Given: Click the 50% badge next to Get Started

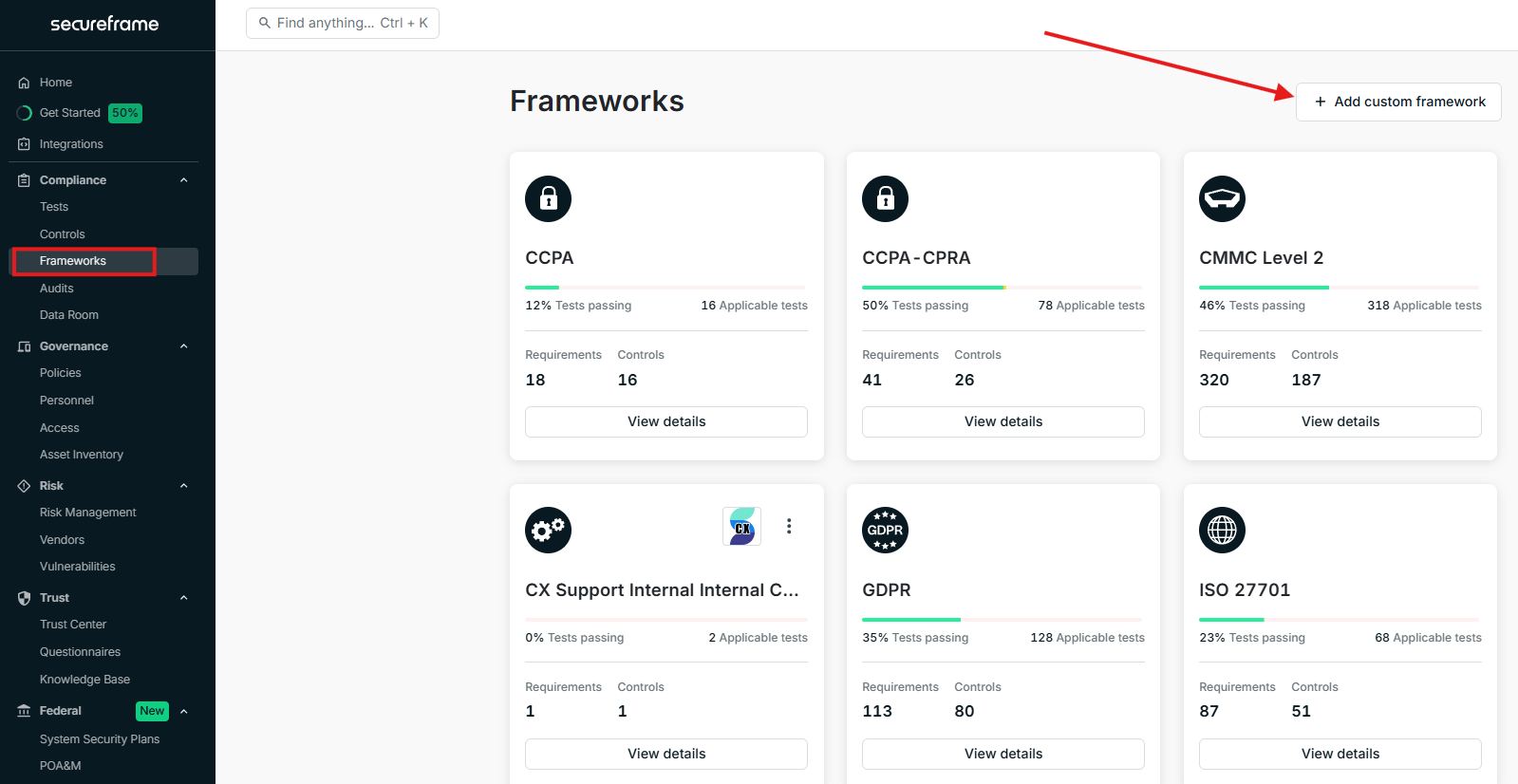Looking at the screenshot, I should 125,113.
